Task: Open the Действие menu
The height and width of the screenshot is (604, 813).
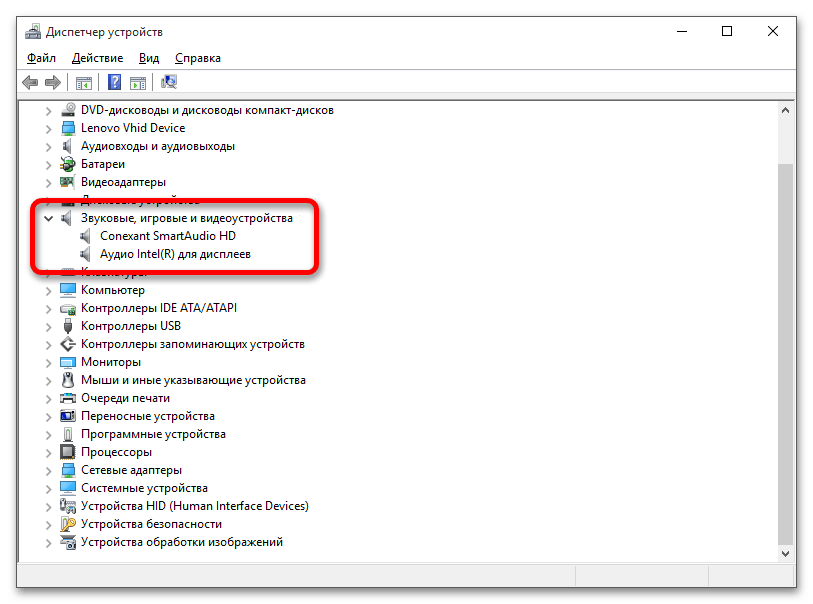Action: point(97,58)
